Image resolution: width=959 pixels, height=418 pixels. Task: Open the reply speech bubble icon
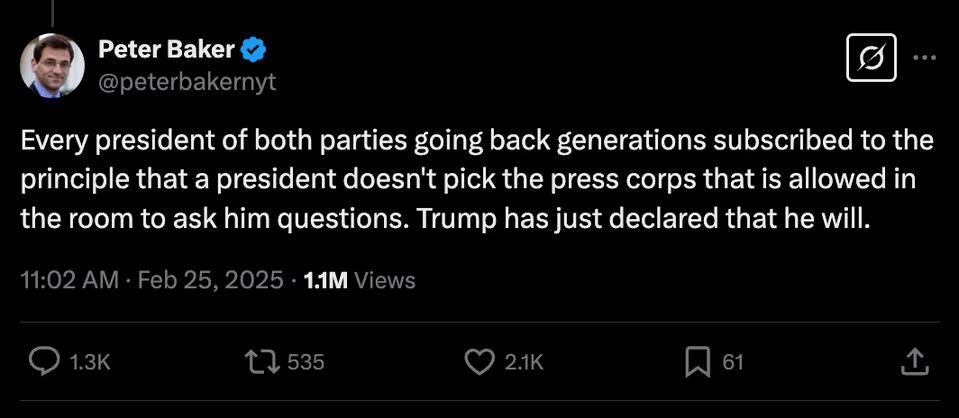click(42, 362)
